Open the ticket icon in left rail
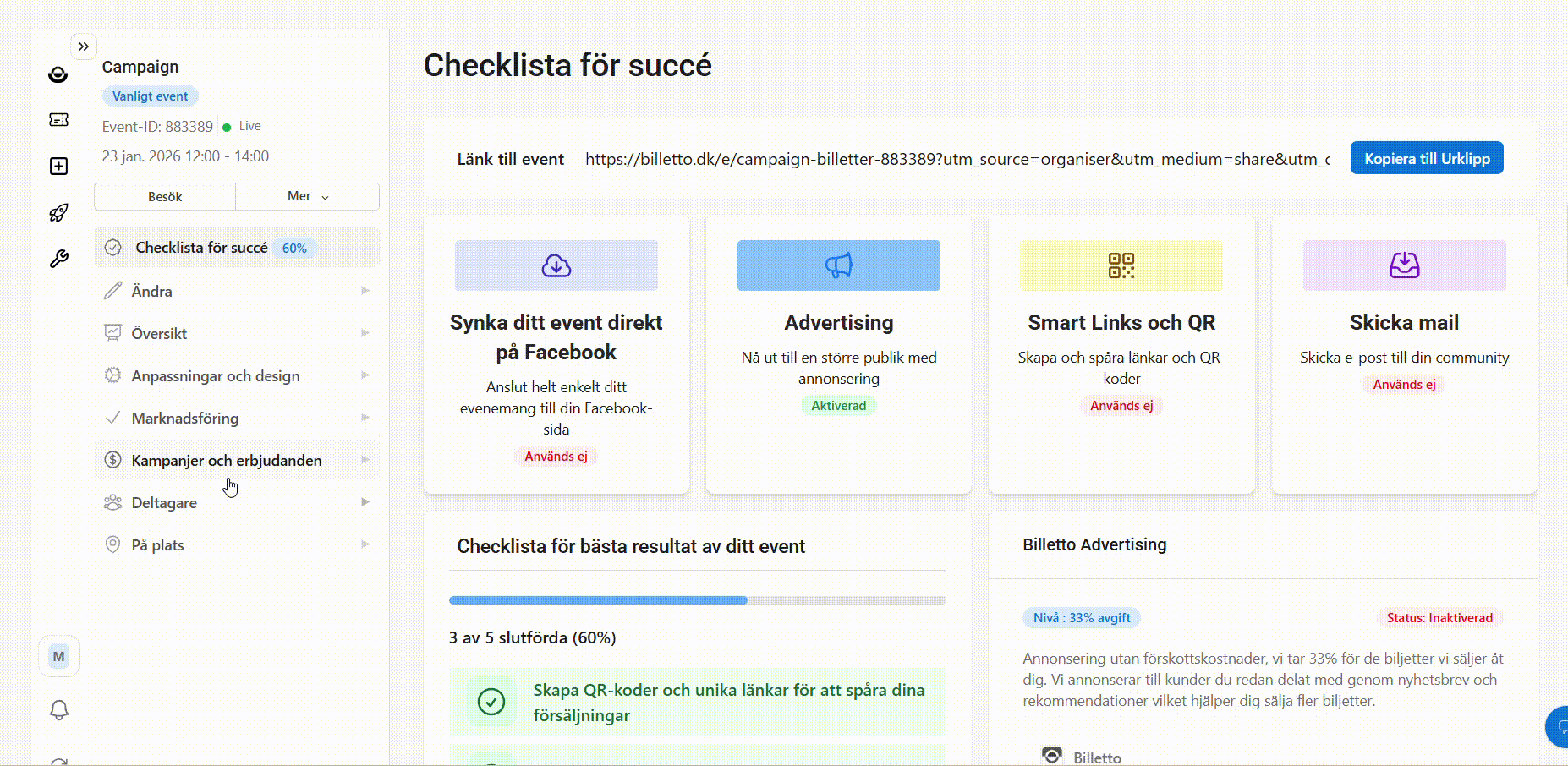 [58, 120]
